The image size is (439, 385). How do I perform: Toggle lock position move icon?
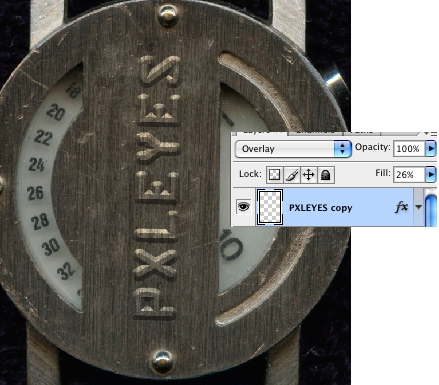click(x=309, y=175)
